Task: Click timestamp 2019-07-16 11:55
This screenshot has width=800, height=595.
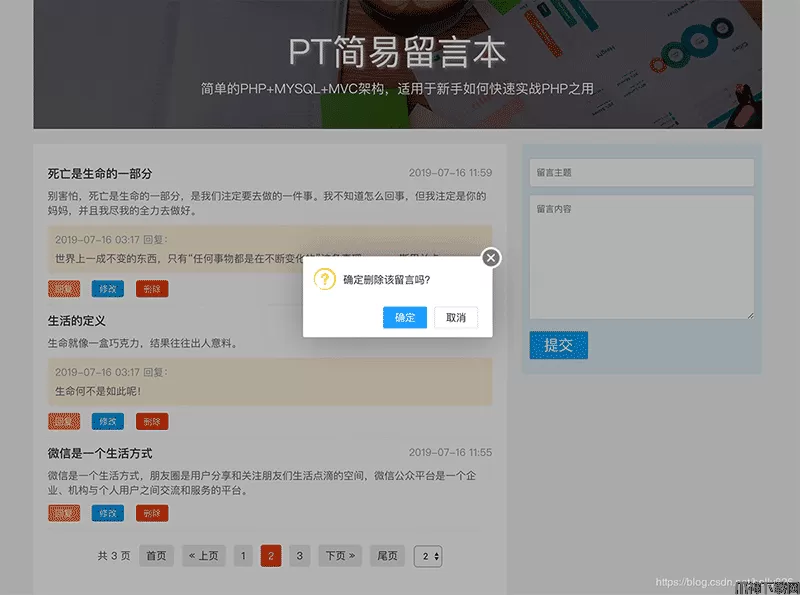Action: click(x=451, y=453)
